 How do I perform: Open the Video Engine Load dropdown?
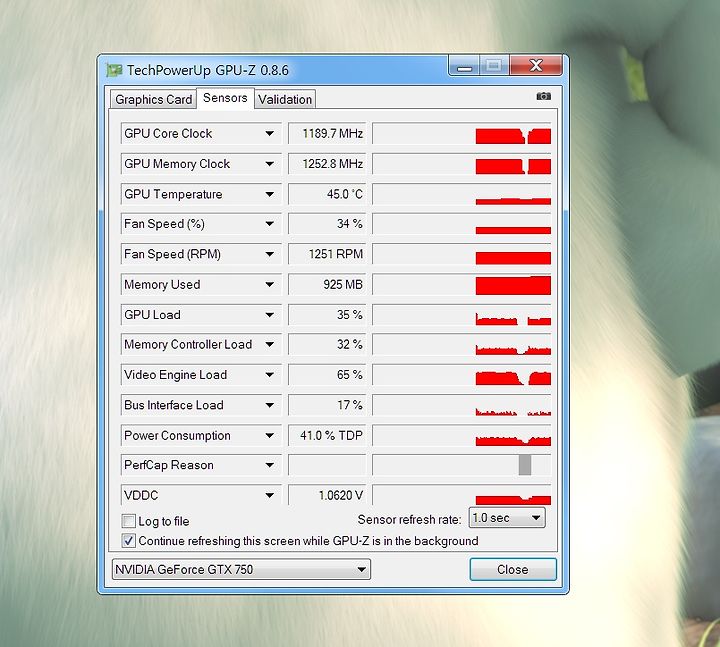pyautogui.click(x=270, y=375)
